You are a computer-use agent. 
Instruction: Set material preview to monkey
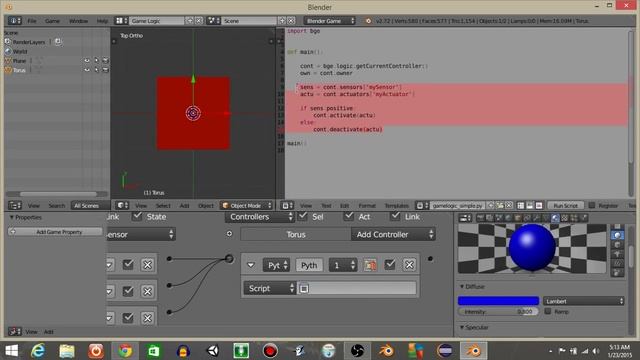pyautogui.click(x=618, y=254)
